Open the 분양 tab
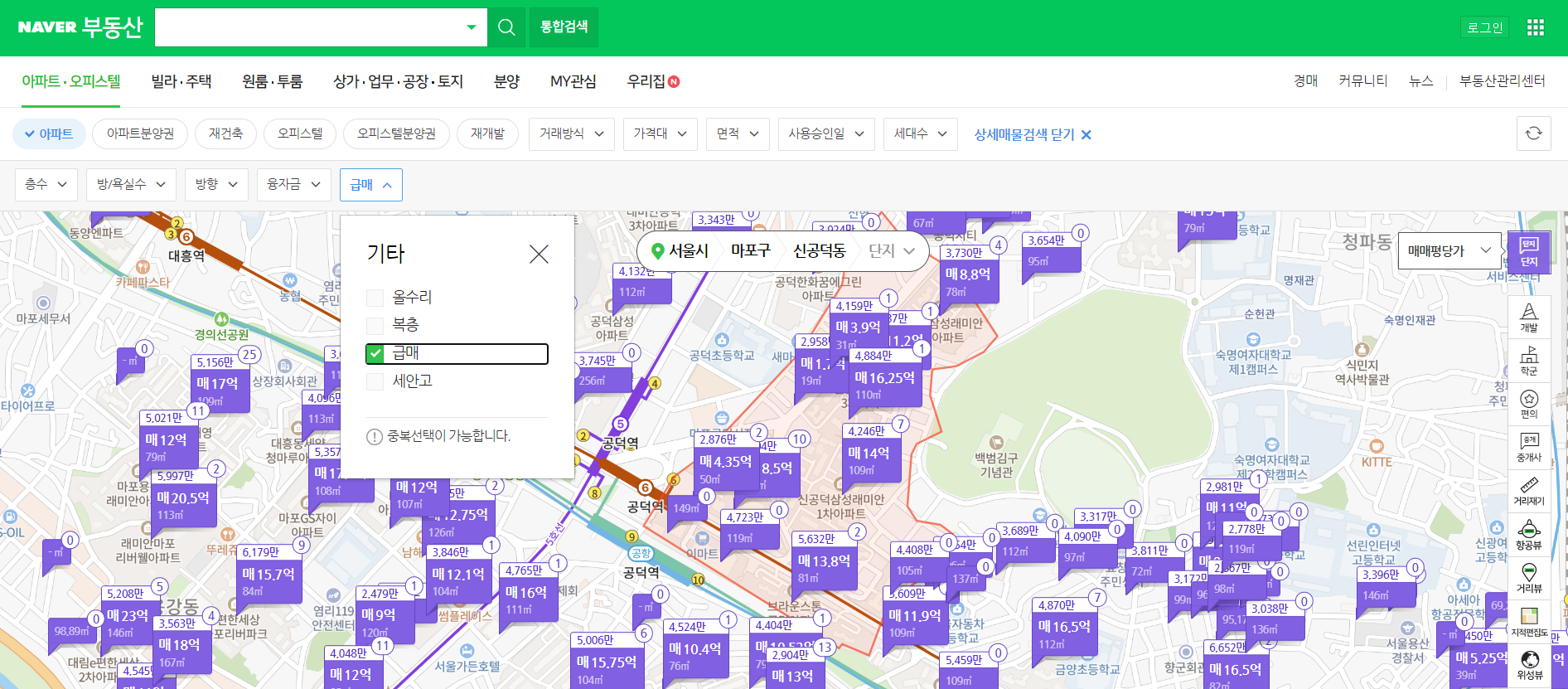1568x689 pixels. 506,81
